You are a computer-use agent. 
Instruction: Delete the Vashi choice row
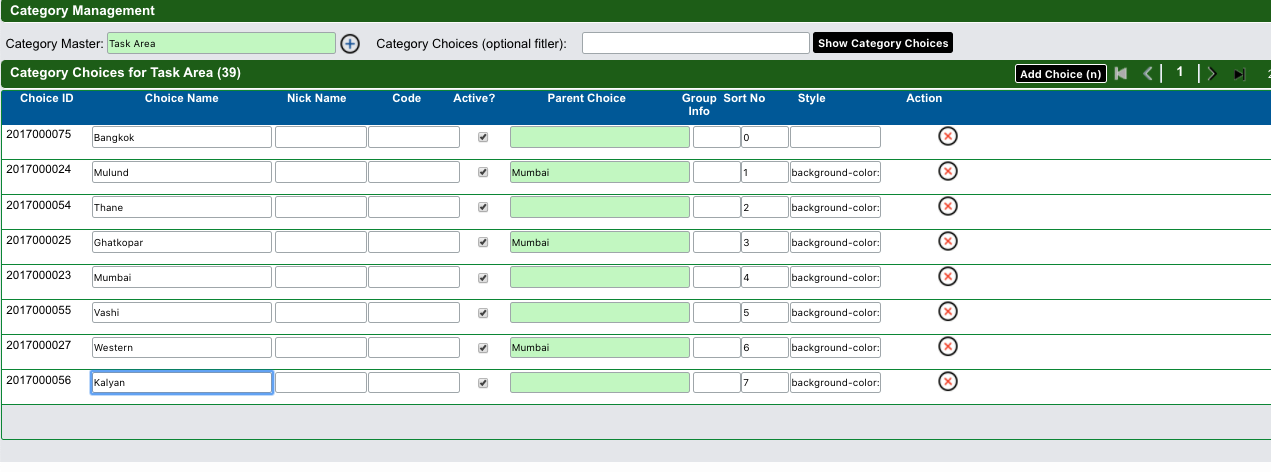[948, 311]
